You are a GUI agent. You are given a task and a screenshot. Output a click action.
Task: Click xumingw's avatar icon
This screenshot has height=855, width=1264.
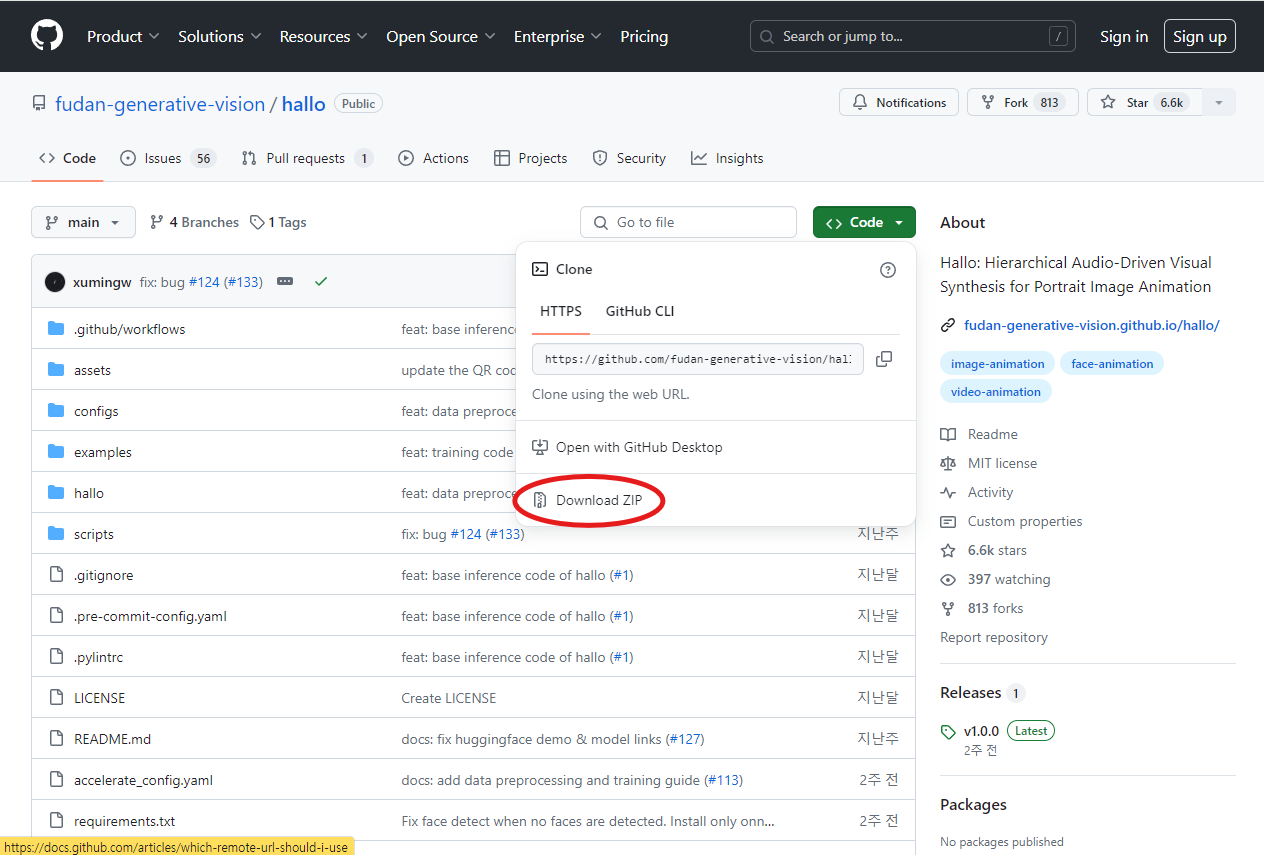(55, 282)
